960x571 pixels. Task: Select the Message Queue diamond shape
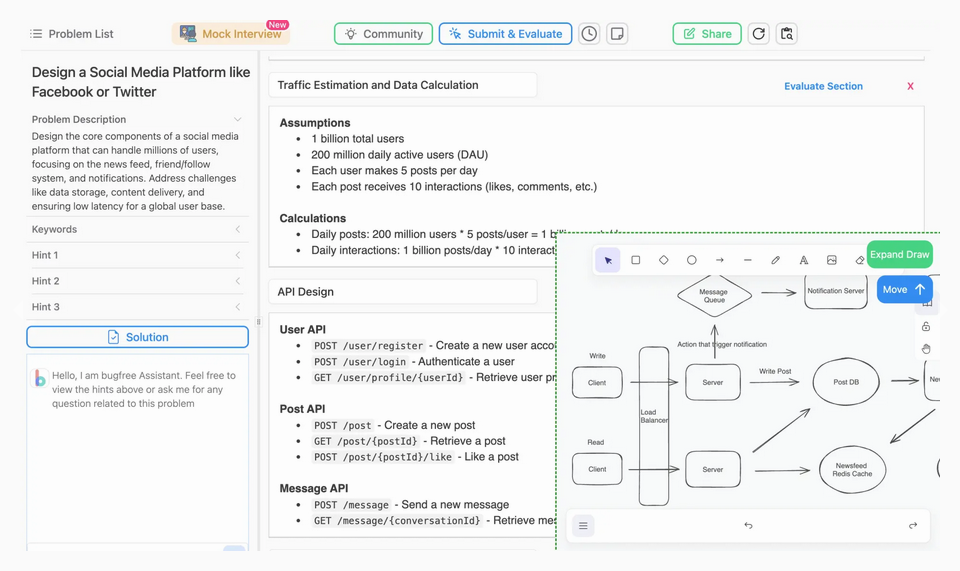pos(714,296)
